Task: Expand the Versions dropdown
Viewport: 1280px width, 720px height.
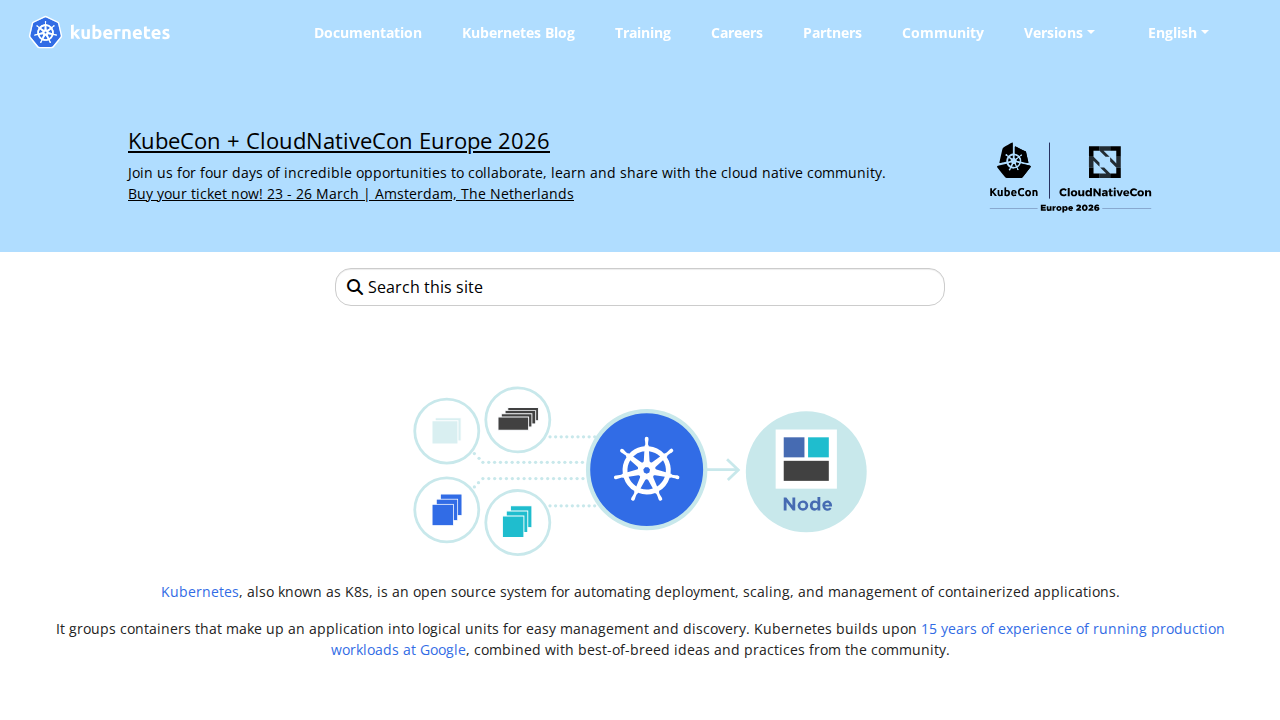Action: coord(1059,33)
